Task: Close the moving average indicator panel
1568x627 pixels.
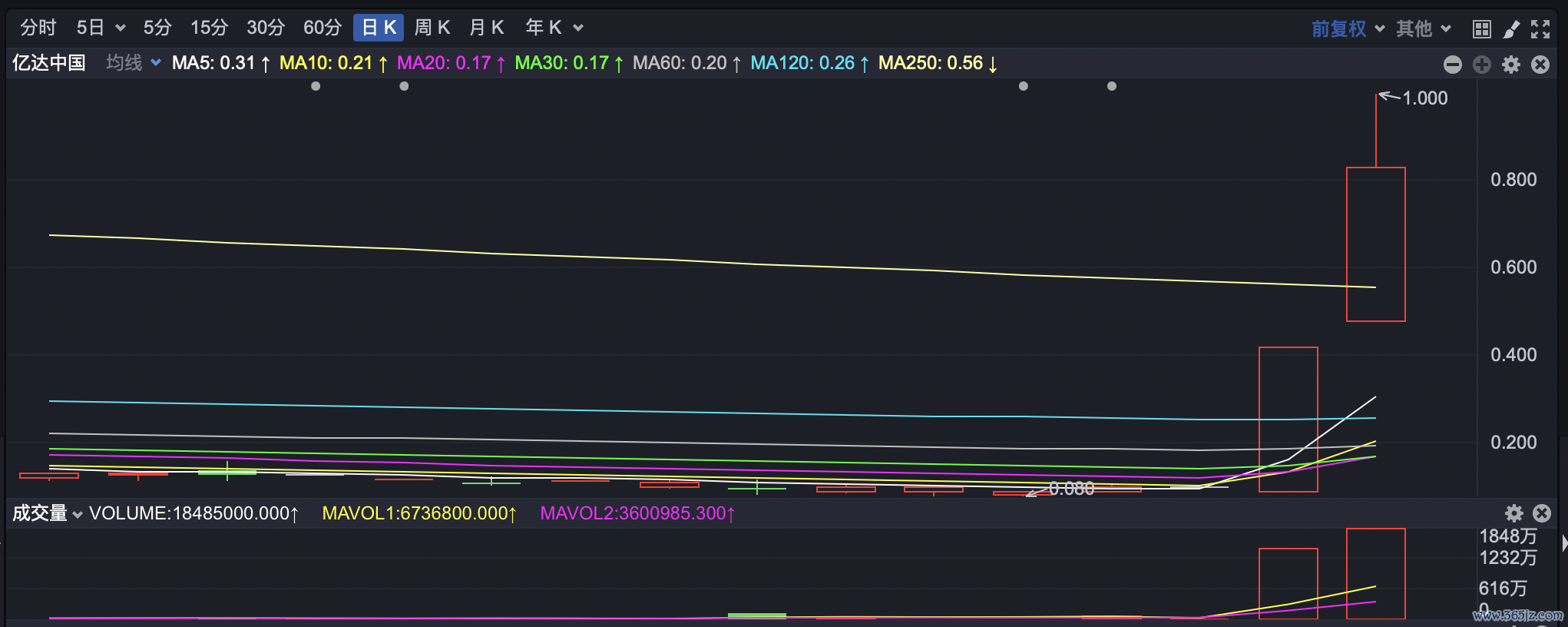Action: (x=1540, y=65)
